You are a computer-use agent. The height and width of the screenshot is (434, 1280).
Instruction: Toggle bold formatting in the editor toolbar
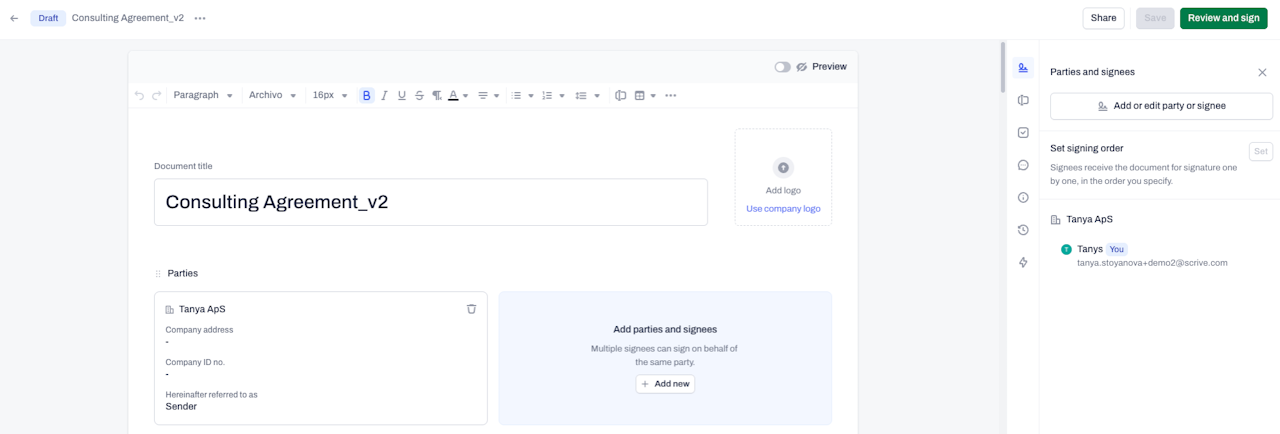pyautogui.click(x=367, y=95)
